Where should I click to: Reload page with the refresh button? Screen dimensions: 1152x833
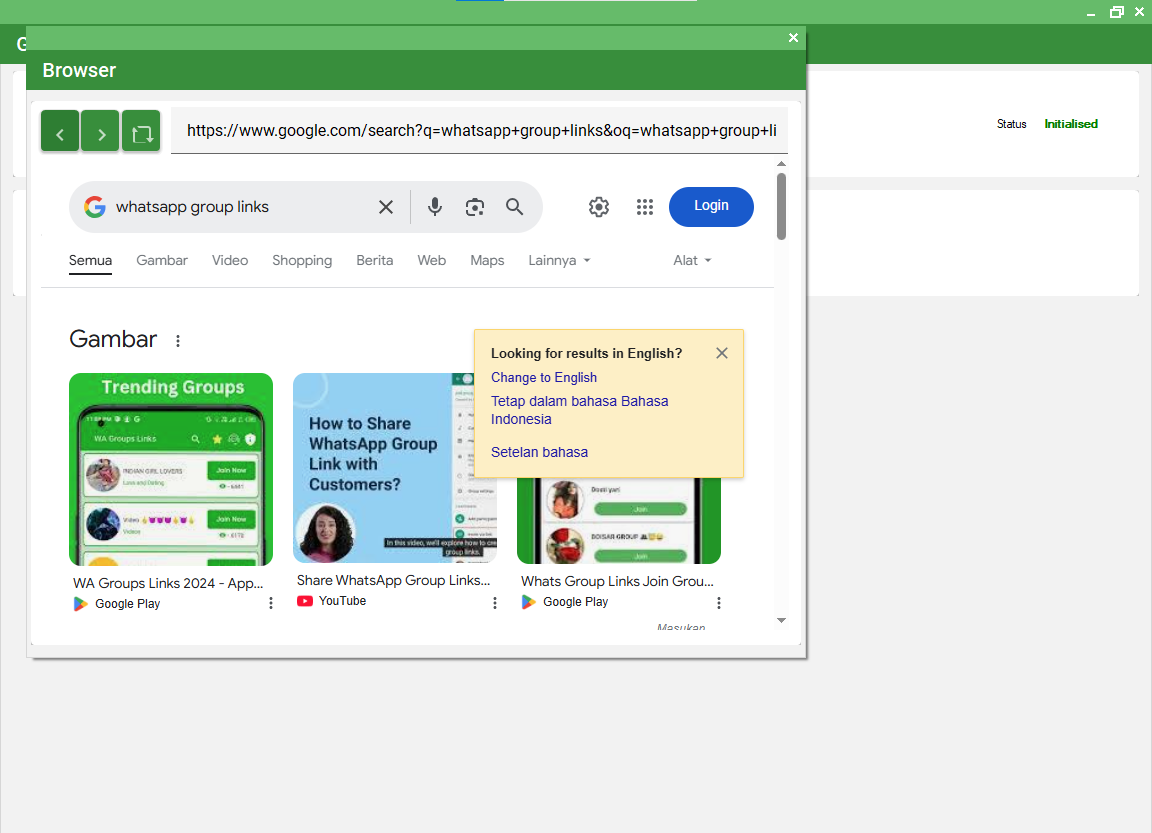[x=141, y=131]
